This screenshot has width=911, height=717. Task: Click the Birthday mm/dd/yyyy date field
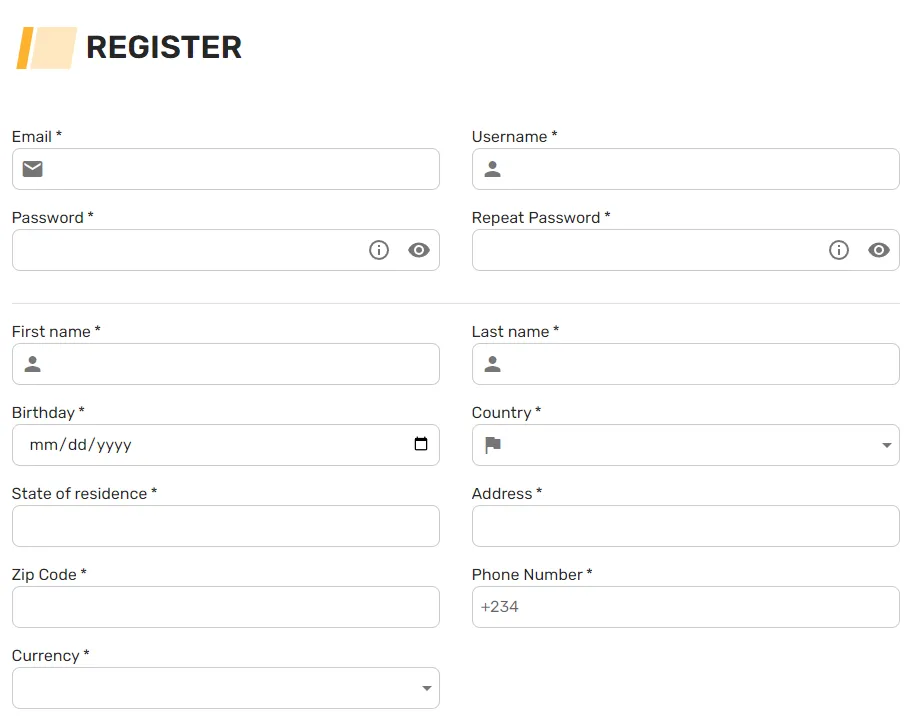point(226,445)
